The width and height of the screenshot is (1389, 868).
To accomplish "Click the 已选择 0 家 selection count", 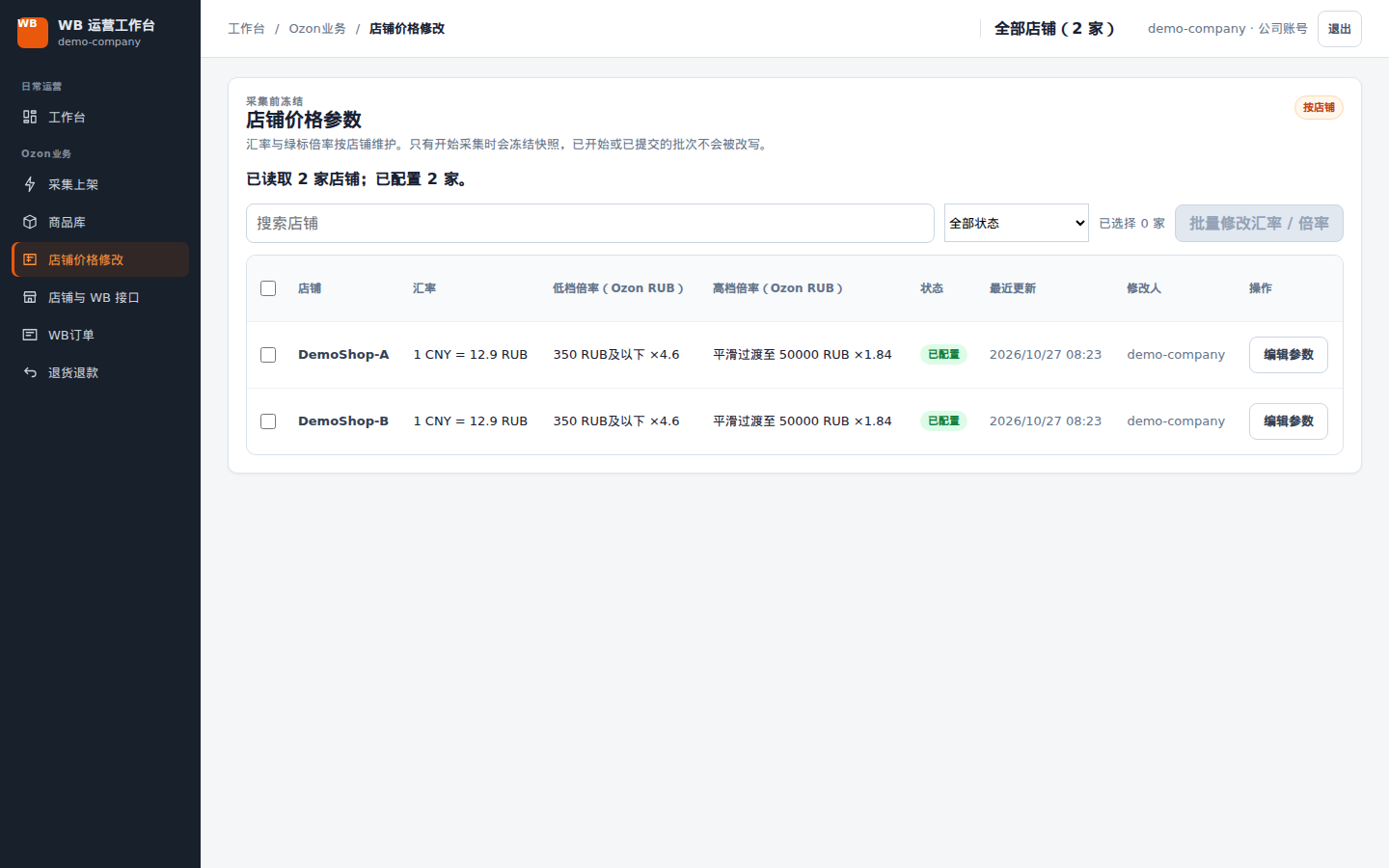I will [x=1132, y=224].
